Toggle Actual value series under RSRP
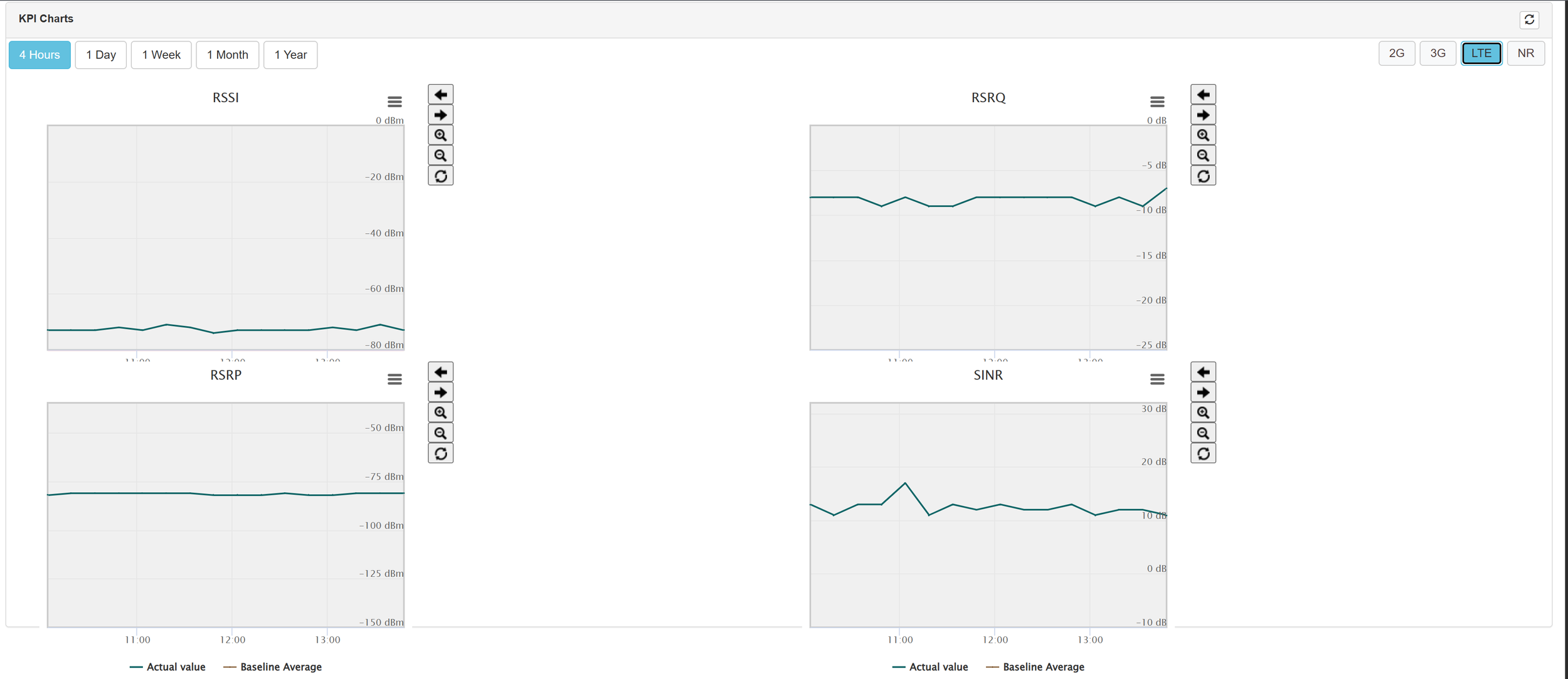This screenshot has width=1568, height=679. [168, 667]
